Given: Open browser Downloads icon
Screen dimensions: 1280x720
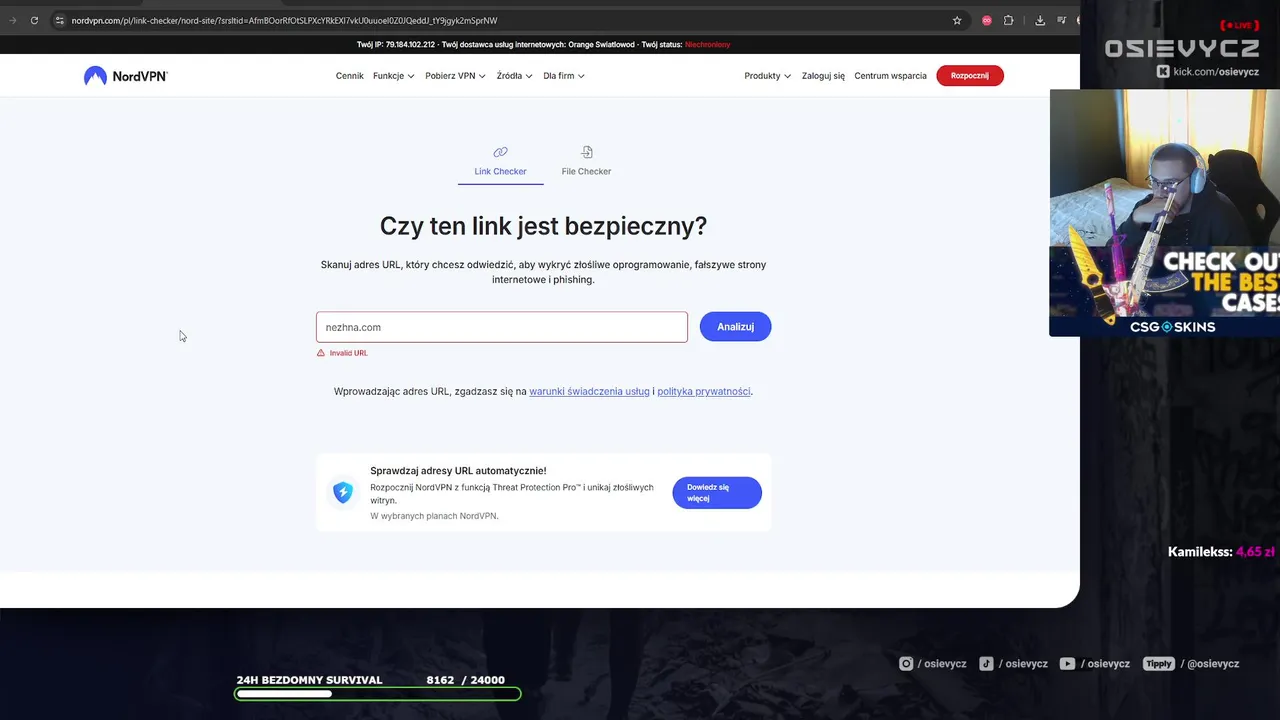Looking at the screenshot, I should pos(1040,20).
